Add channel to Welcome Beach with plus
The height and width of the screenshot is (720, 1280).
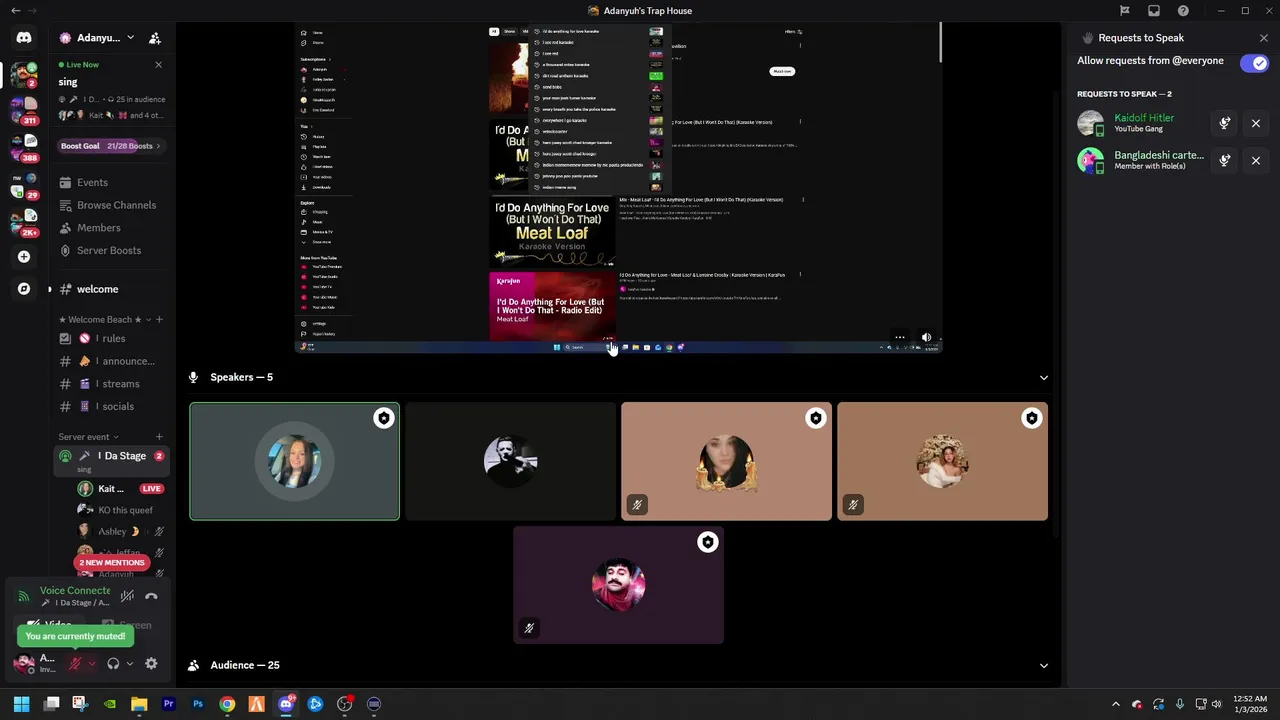click(x=159, y=320)
